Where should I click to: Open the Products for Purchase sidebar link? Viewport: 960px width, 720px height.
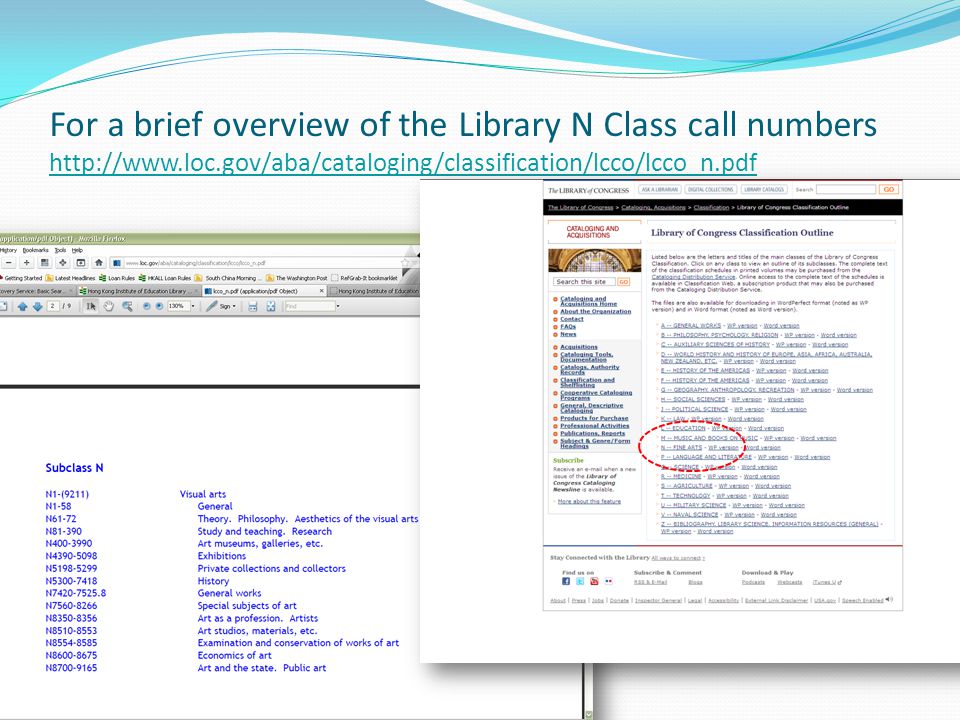coord(594,418)
